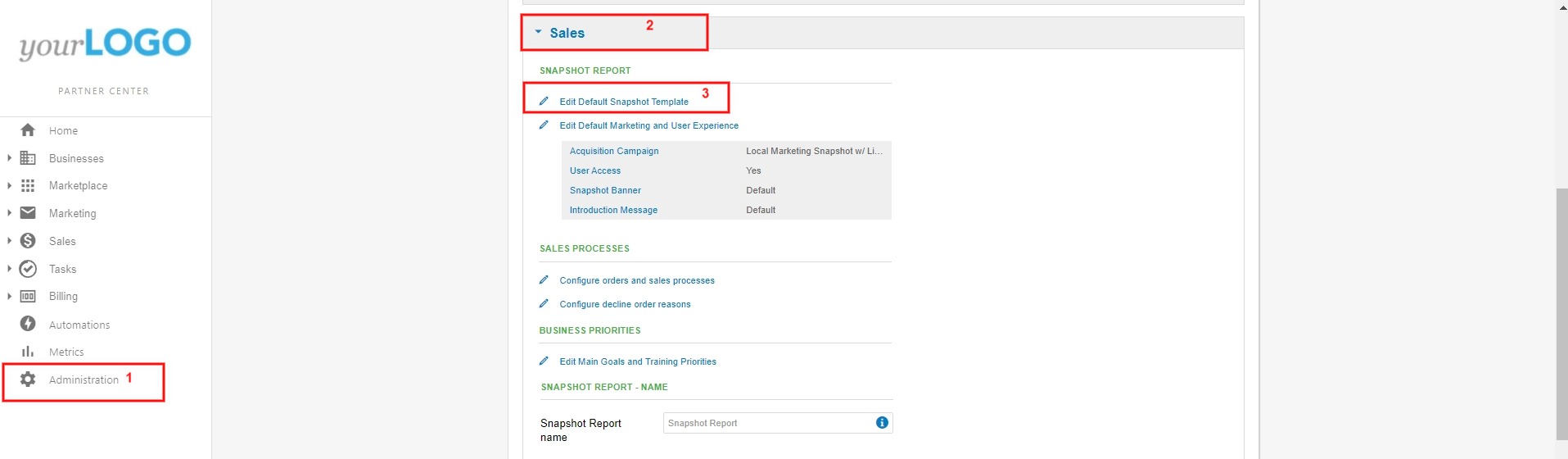Click the Local Marketing Snapshot campaign value
Image resolution: width=1568 pixels, height=459 pixels.
pyautogui.click(x=814, y=151)
